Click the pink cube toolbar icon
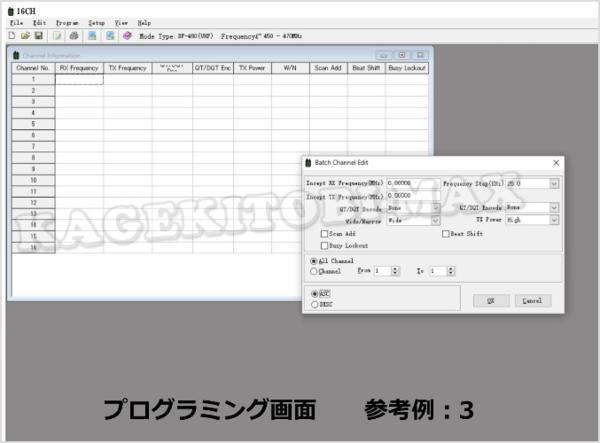Screen dimensions: 600x443 pyautogui.click(x=127, y=36)
